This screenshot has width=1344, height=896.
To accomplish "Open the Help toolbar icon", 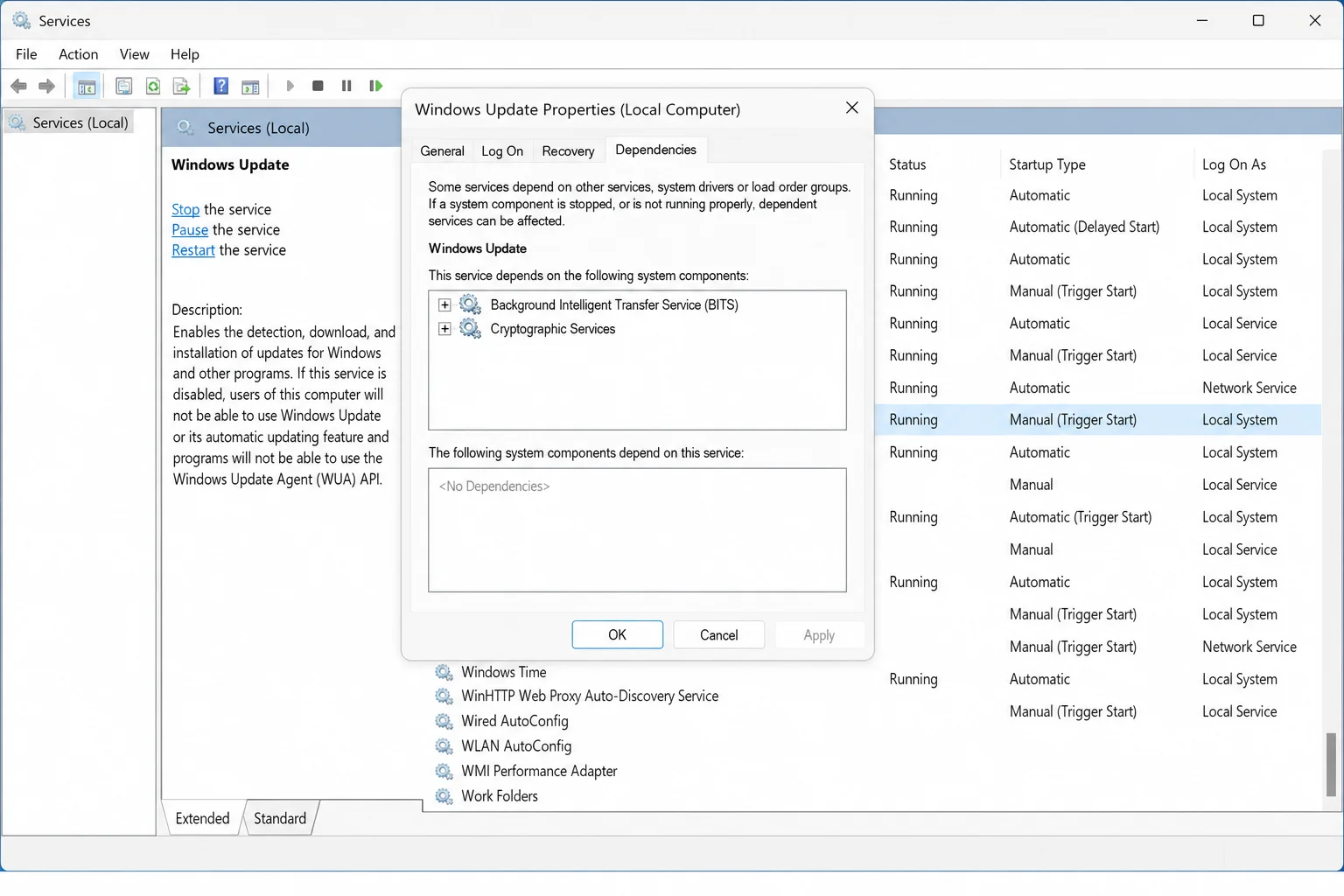I will [x=221, y=86].
